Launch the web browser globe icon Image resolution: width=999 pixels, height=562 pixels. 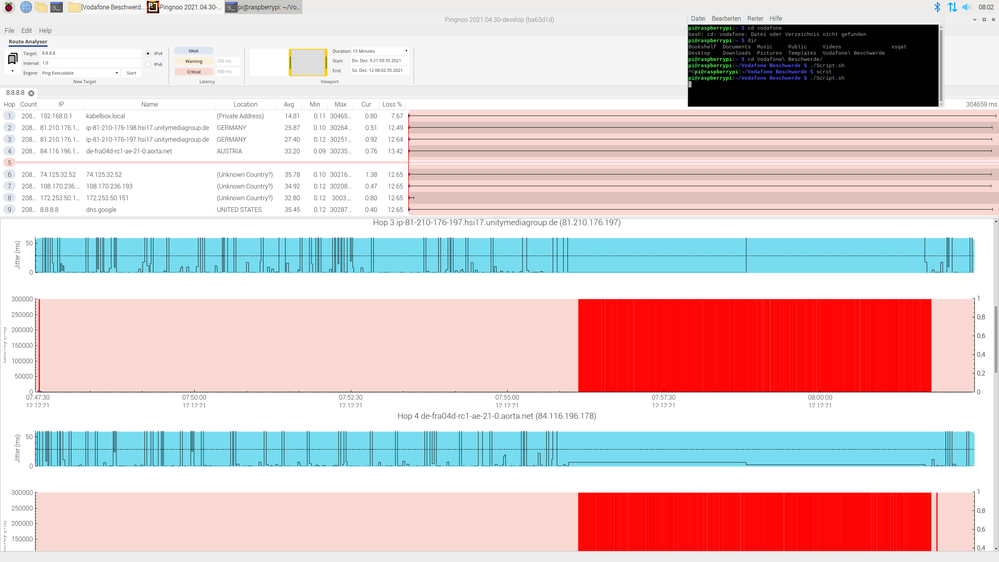click(x=25, y=7)
